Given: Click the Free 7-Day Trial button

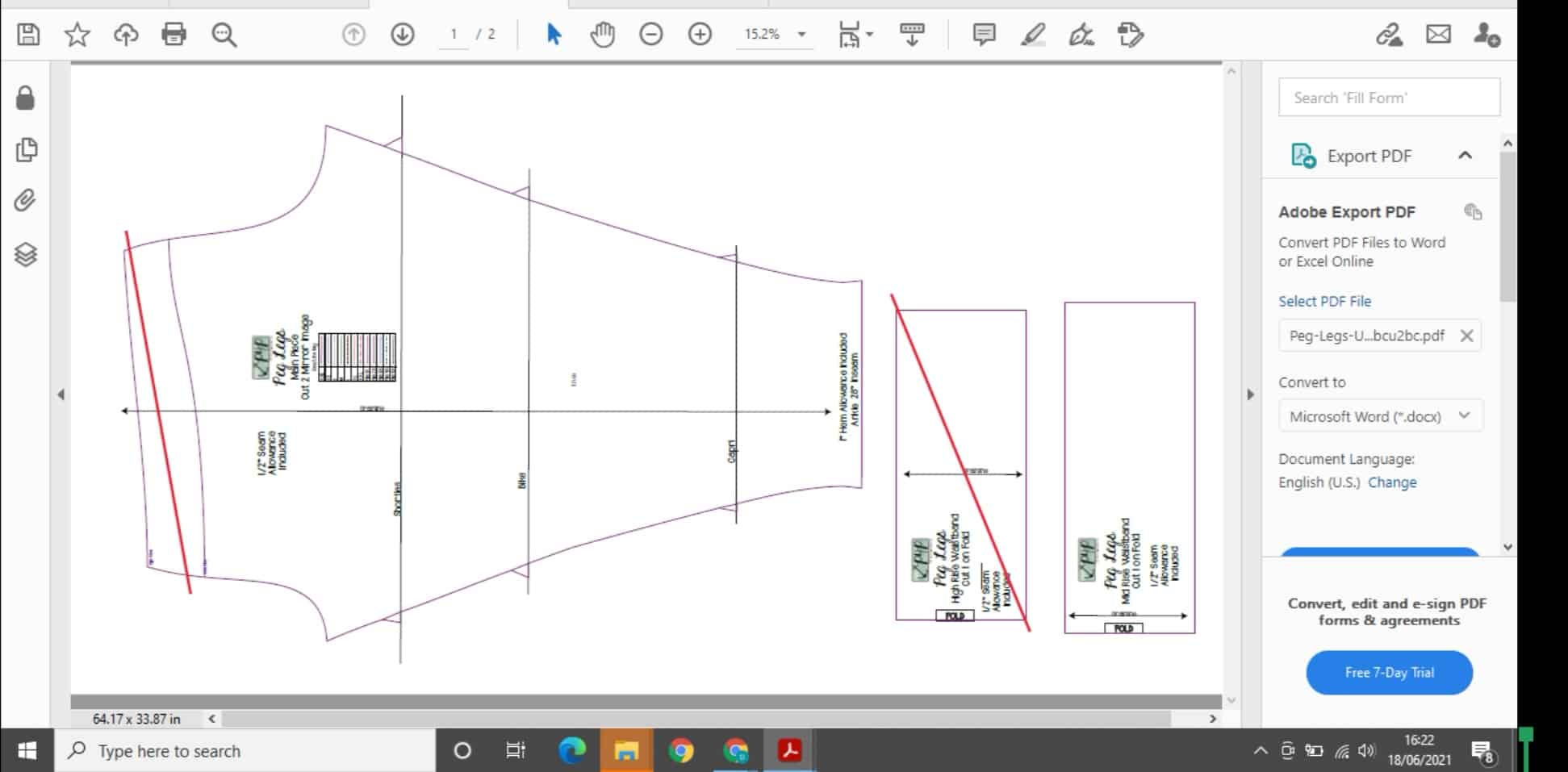Looking at the screenshot, I should tap(1389, 673).
